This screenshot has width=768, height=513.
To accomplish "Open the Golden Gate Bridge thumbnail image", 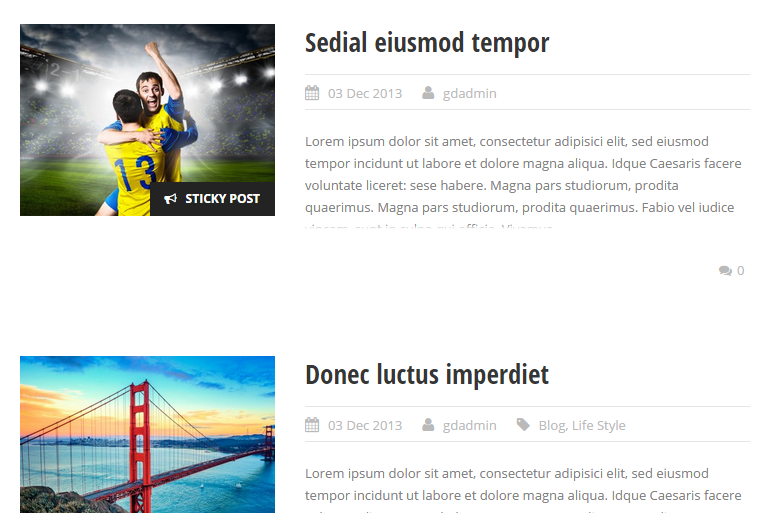I will click(147, 435).
